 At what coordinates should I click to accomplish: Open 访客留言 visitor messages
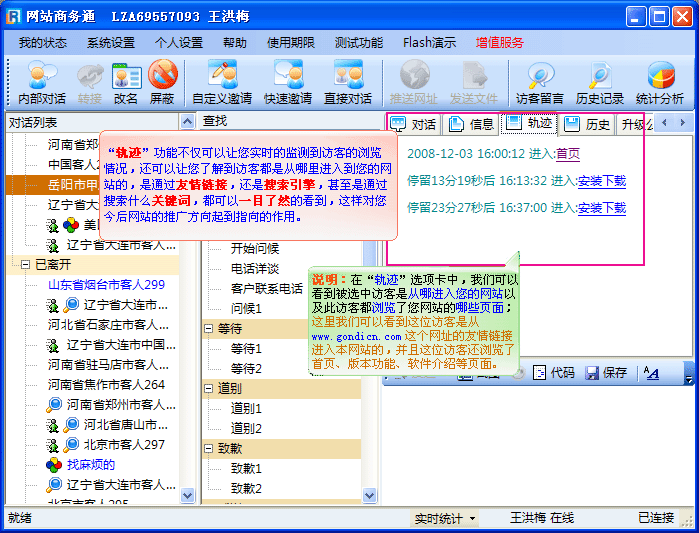click(541, 82)
